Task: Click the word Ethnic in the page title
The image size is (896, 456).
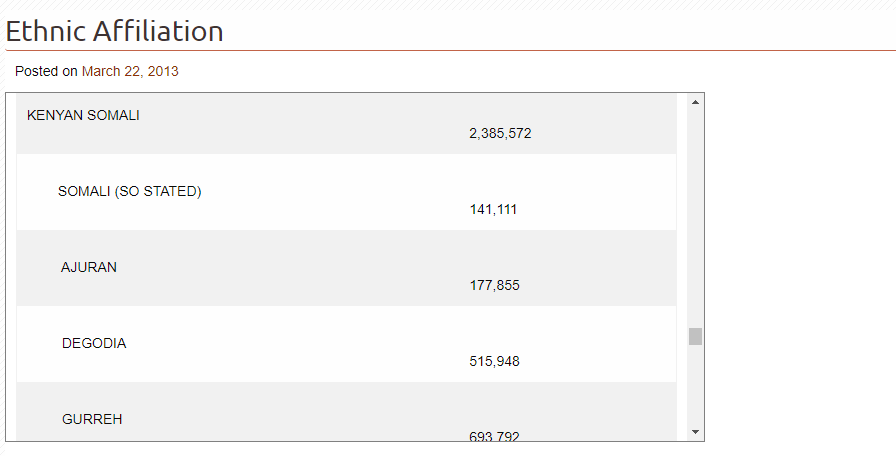Action: click(46, 31)
